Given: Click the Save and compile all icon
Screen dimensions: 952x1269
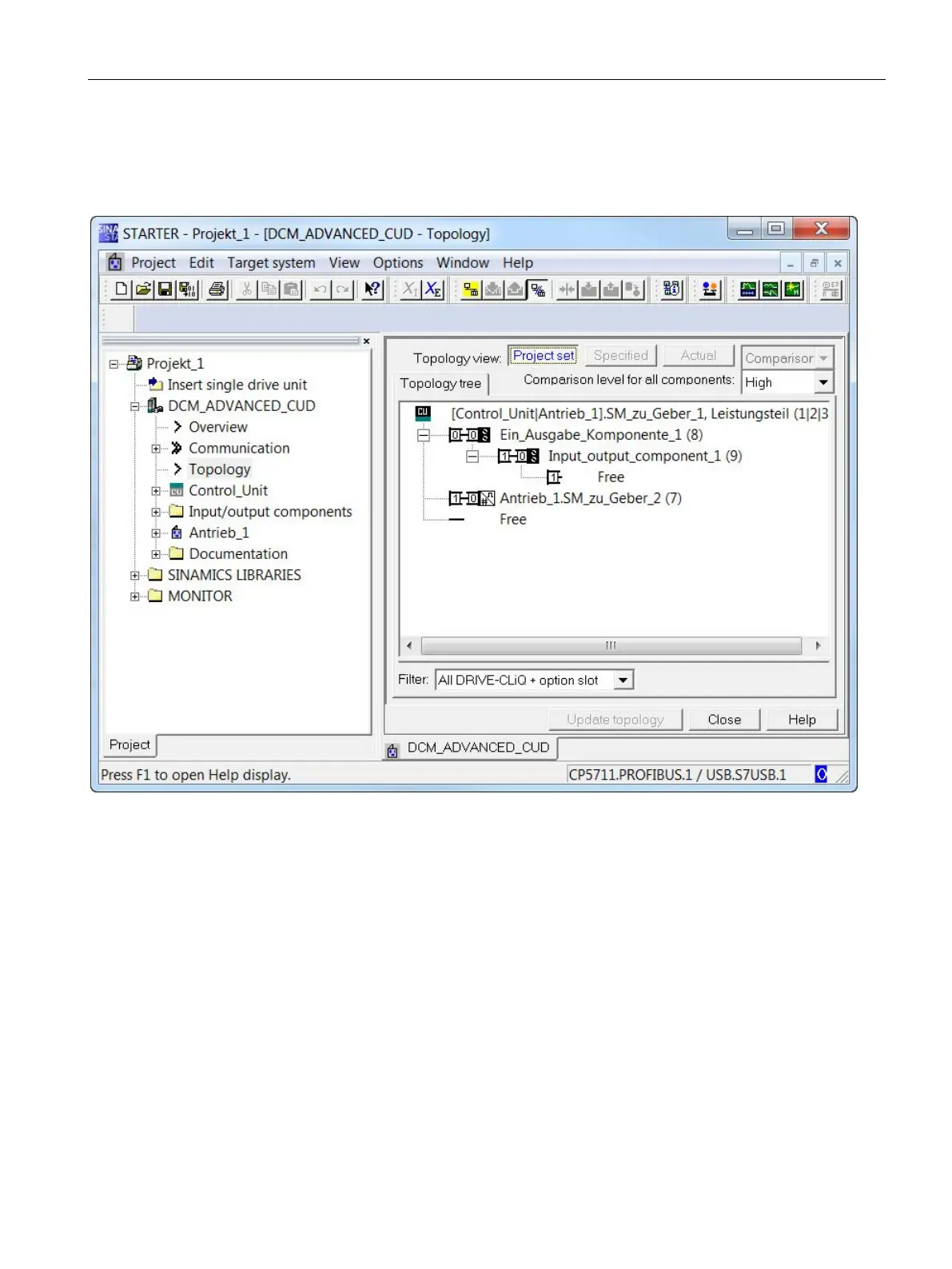Looking at the screenshot, I should (187, 289).
